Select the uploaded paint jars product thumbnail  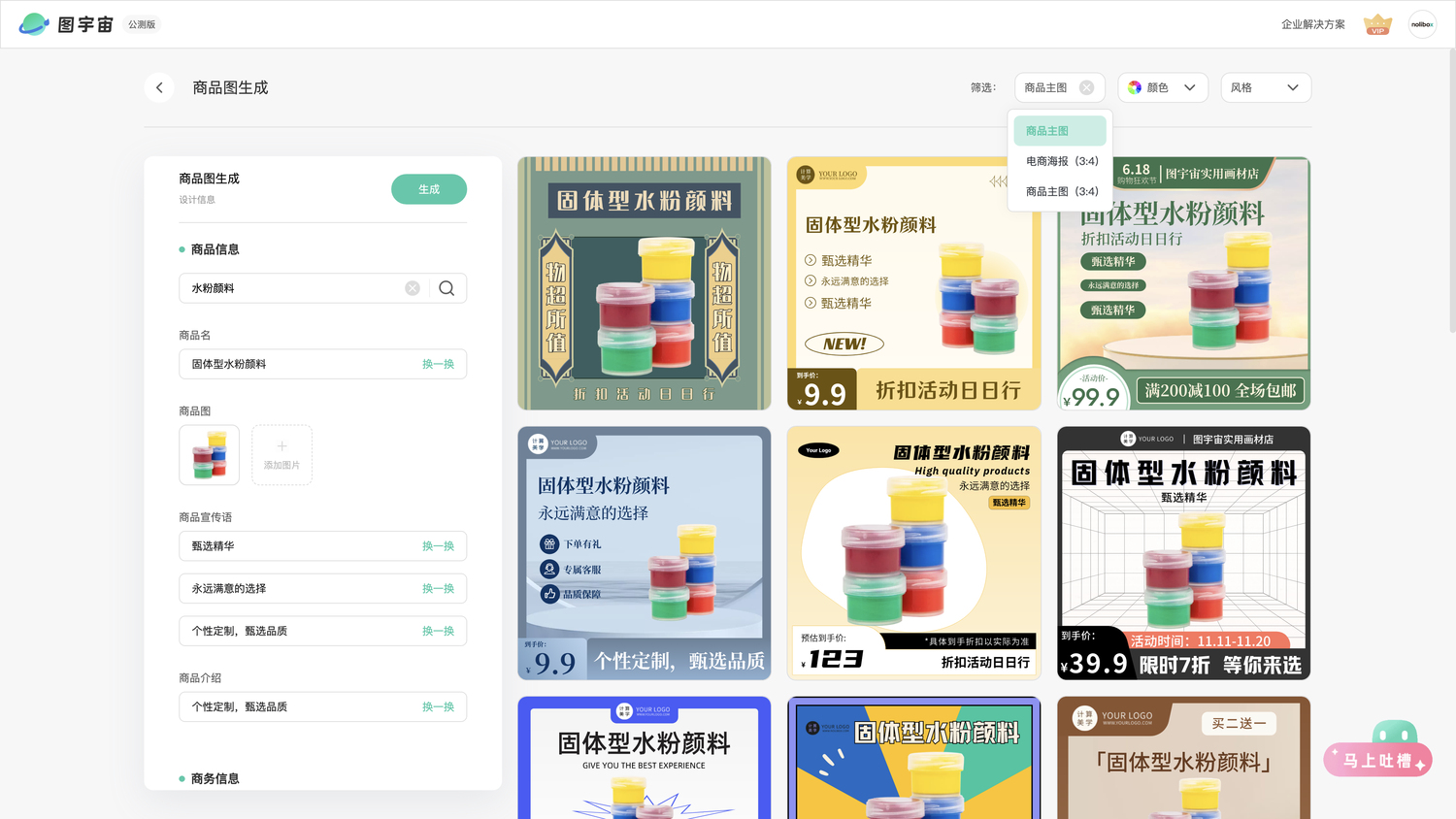click(209, 455)
